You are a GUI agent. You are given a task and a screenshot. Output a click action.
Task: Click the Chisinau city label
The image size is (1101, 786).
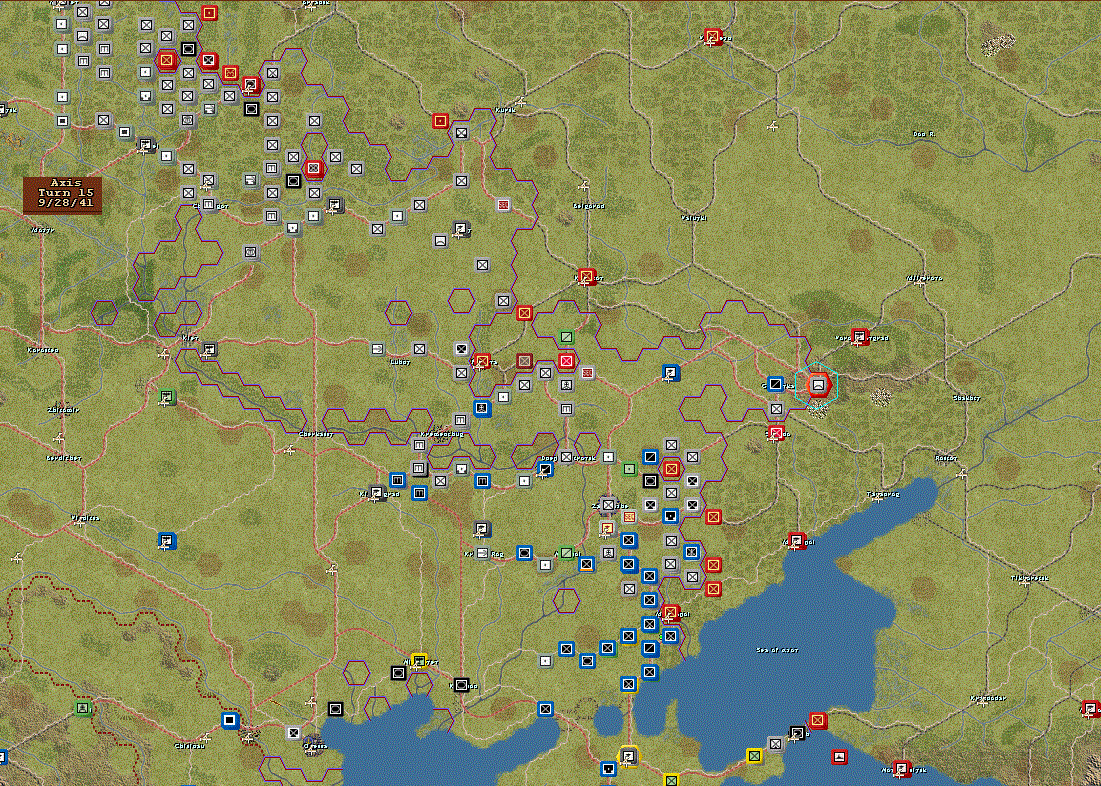pos(192,746)
